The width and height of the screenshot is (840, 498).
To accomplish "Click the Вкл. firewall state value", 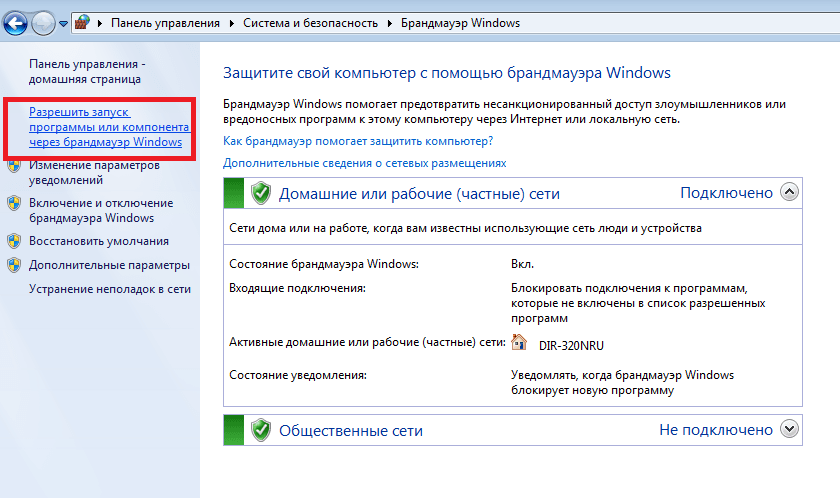I will point(522,264).
